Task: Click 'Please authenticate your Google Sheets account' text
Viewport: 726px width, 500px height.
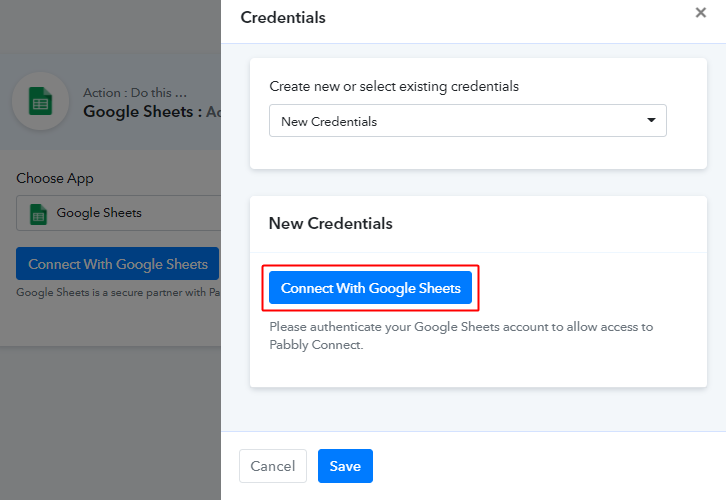Action: pos(461,336)
